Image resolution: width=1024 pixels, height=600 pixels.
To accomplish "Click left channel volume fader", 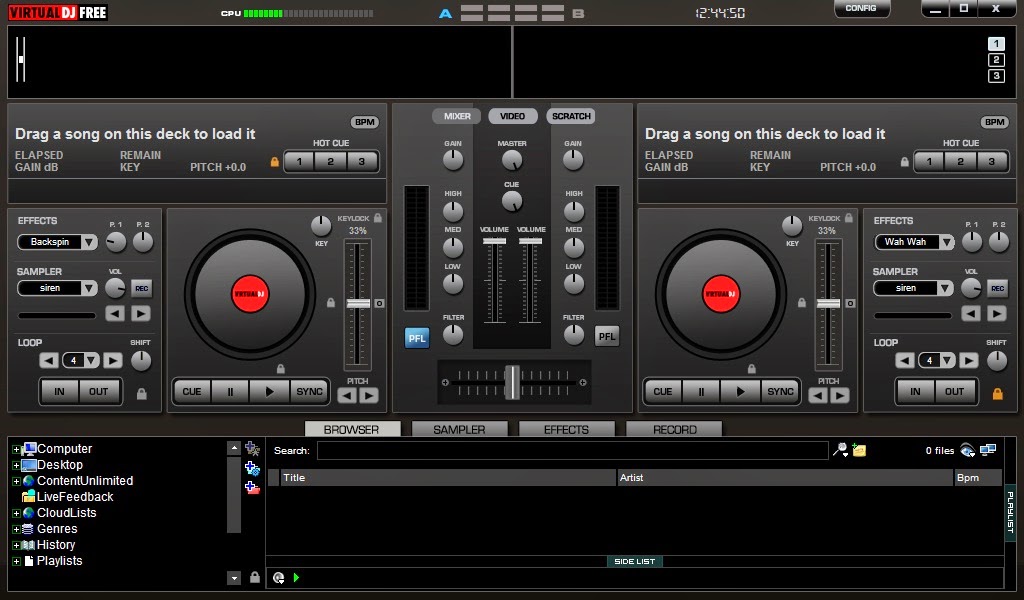I will [x=494, y=242].
